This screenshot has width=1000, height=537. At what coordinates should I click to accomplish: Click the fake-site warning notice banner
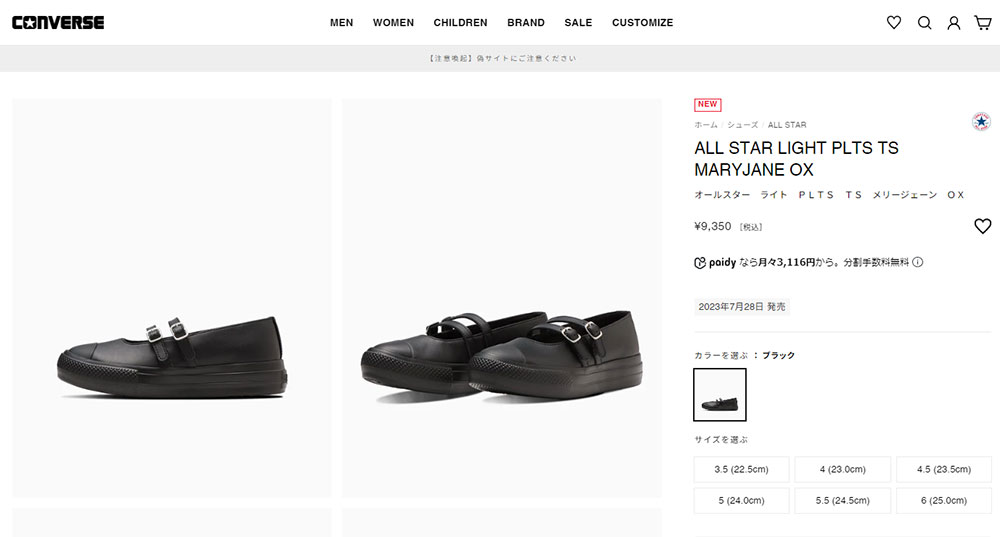point(502,58)
